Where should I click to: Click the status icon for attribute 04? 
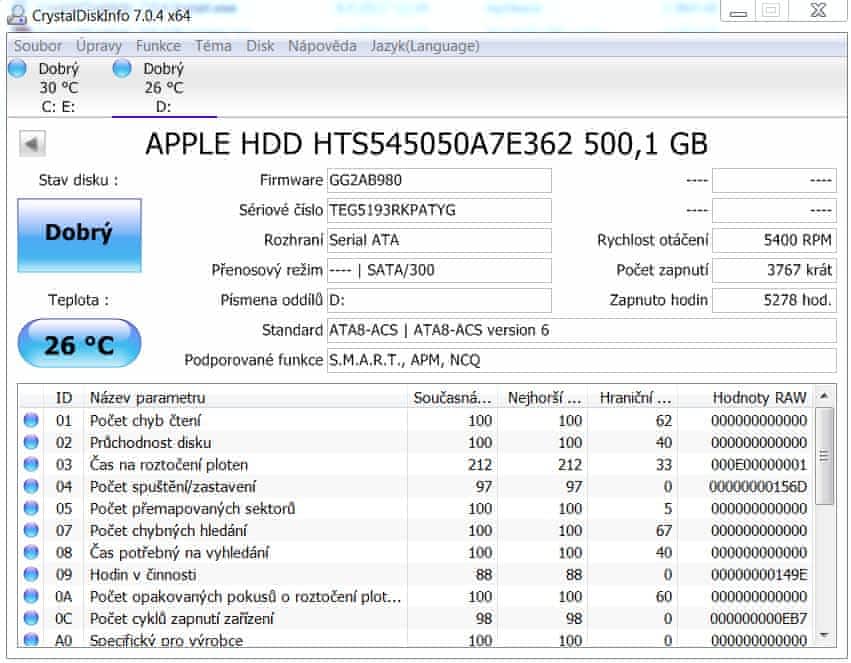(31, 486)
